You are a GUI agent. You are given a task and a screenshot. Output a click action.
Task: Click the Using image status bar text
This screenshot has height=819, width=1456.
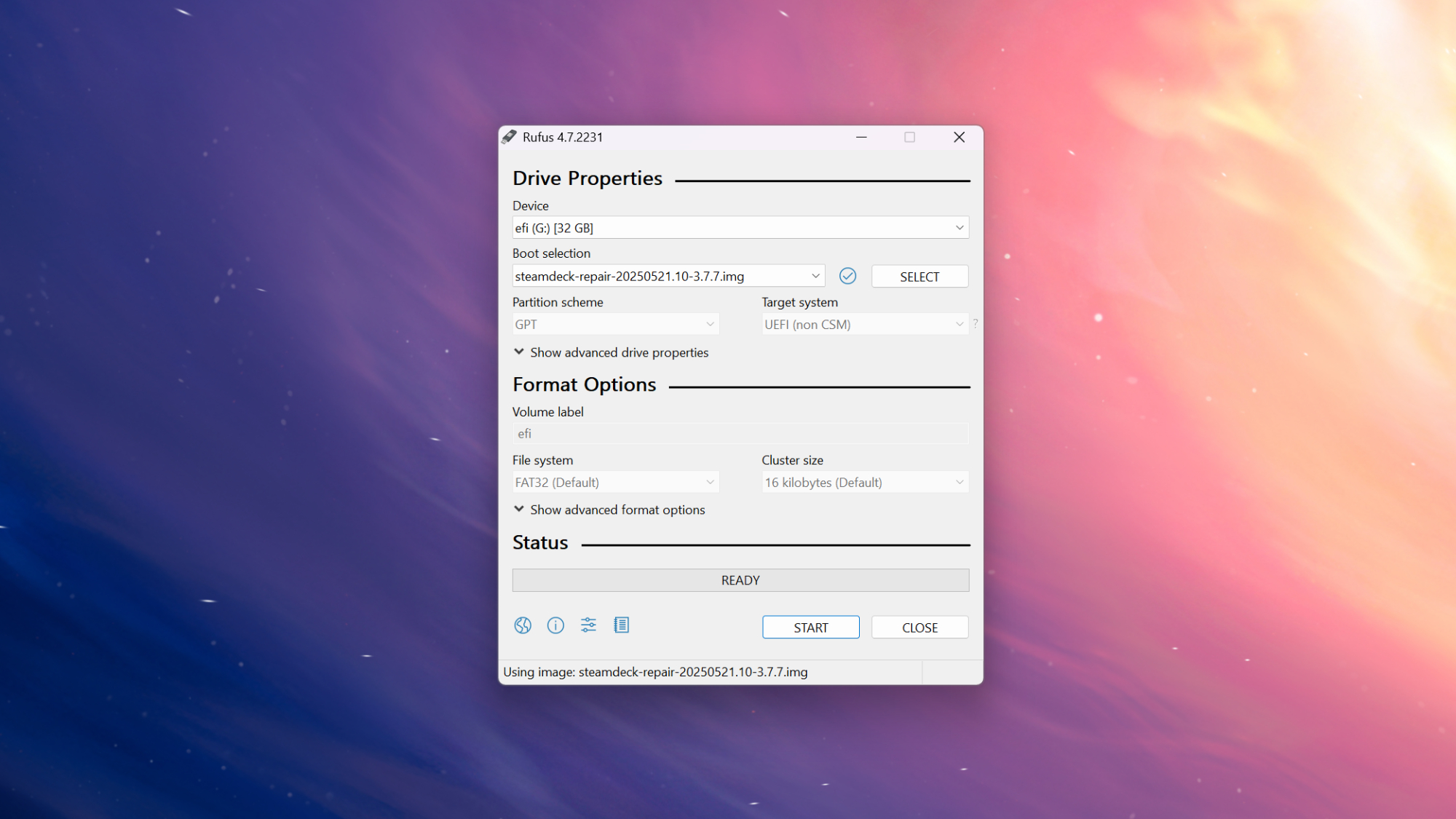[655, 672]
